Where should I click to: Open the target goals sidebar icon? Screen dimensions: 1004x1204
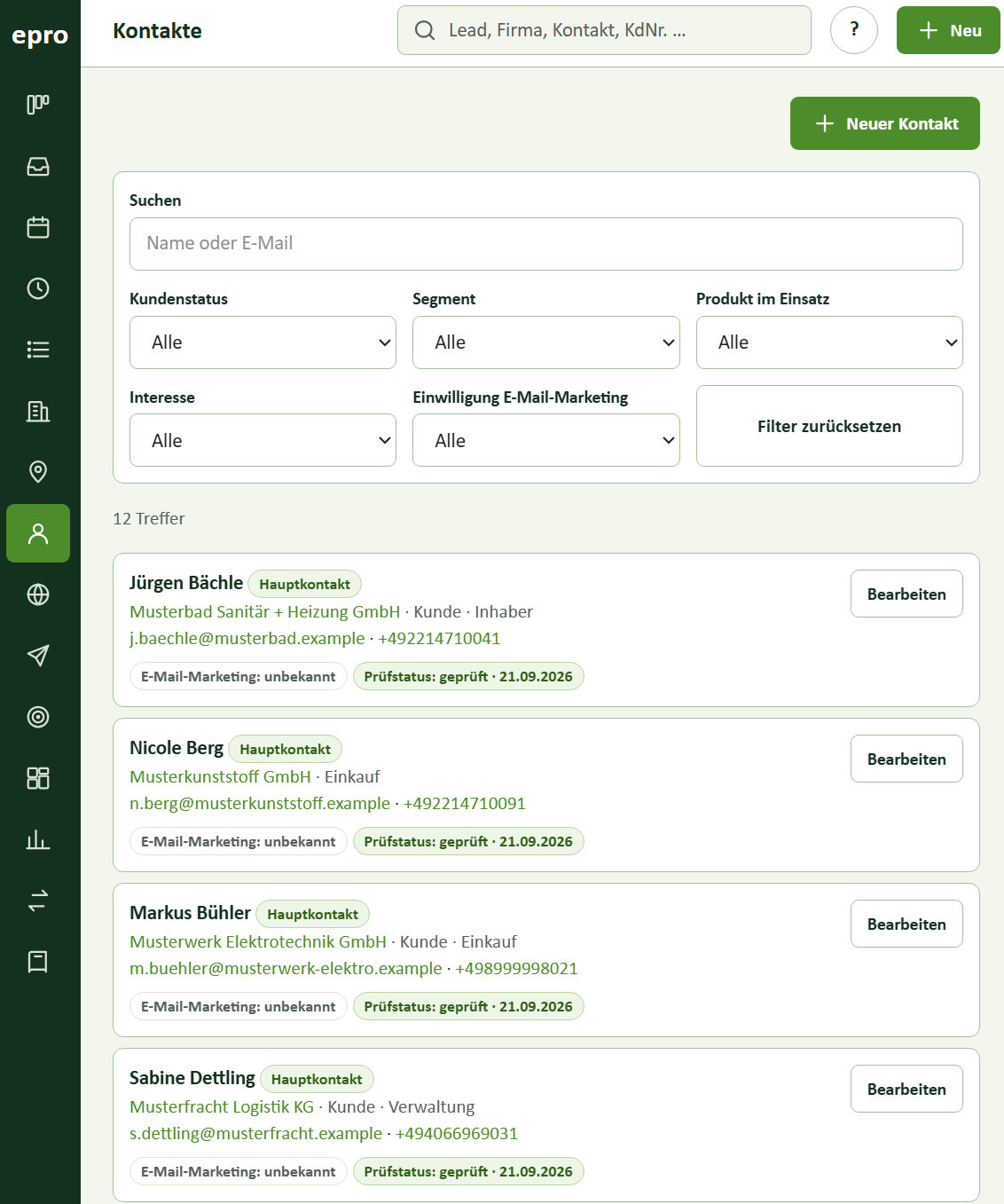(x=38, y=717)
